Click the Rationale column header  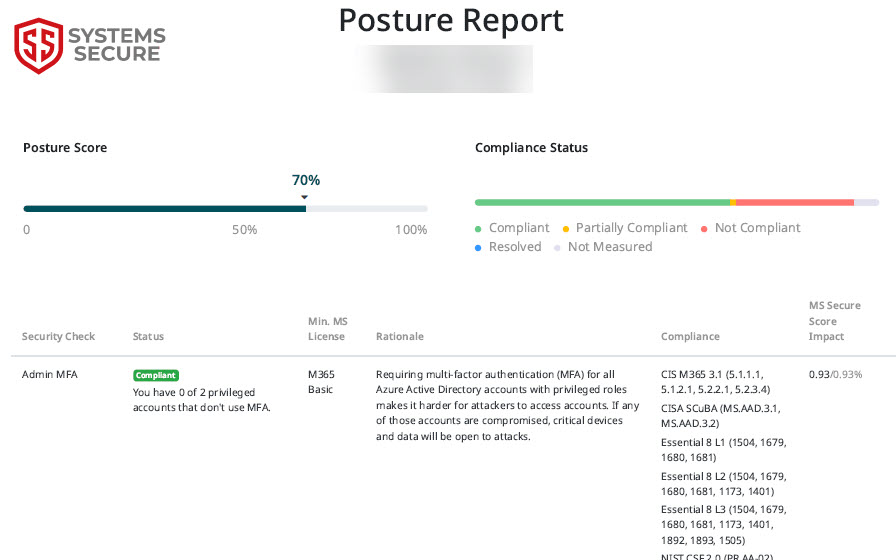[399, 337]
